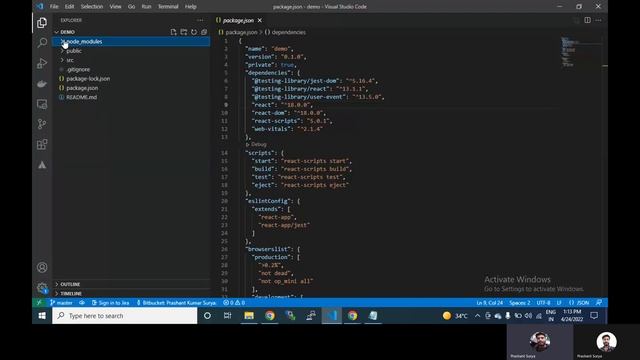Open the Remote Explorer monitor icon

tap(42, 104)
